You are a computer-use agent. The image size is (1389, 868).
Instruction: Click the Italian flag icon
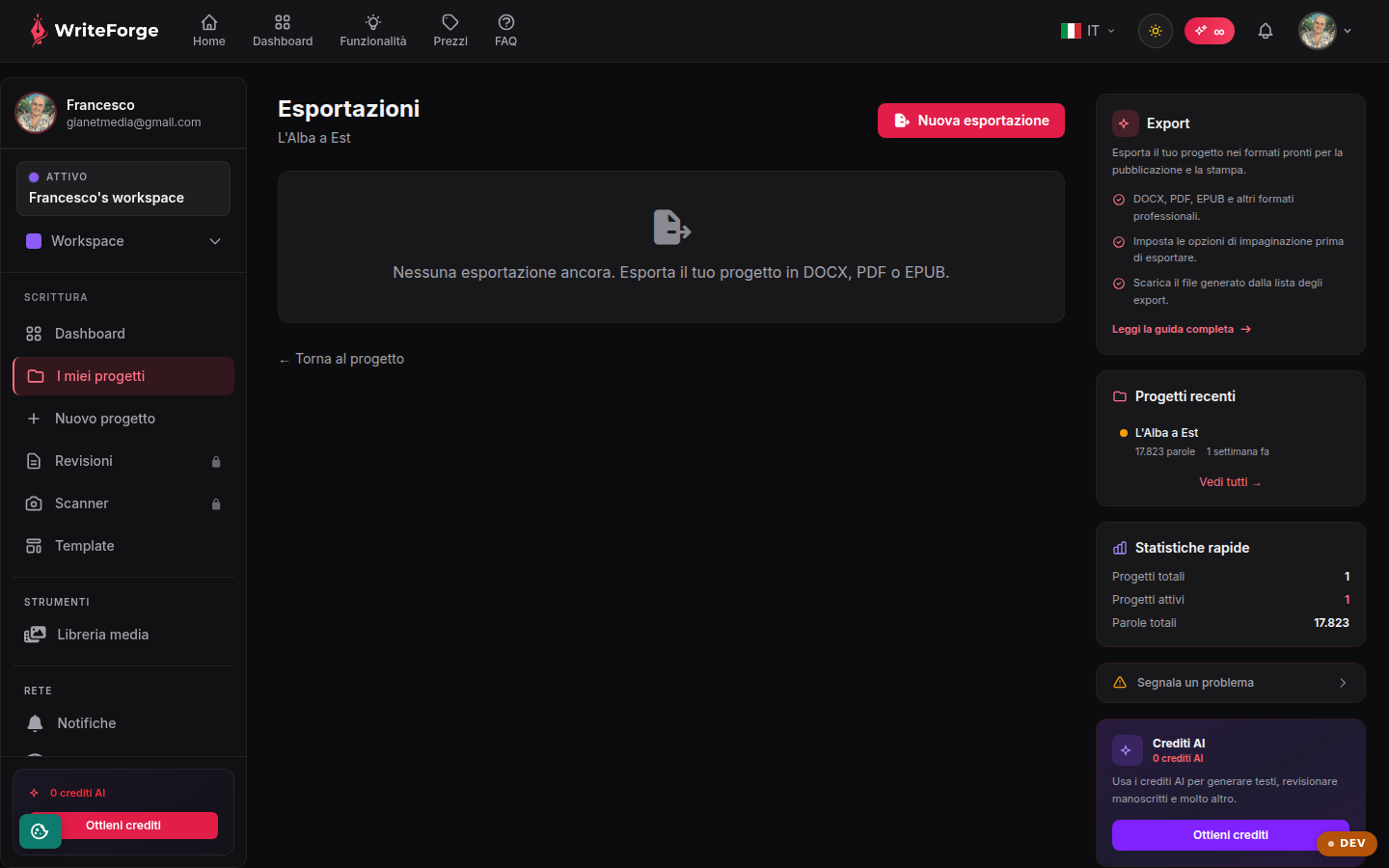pos(1071,31)
